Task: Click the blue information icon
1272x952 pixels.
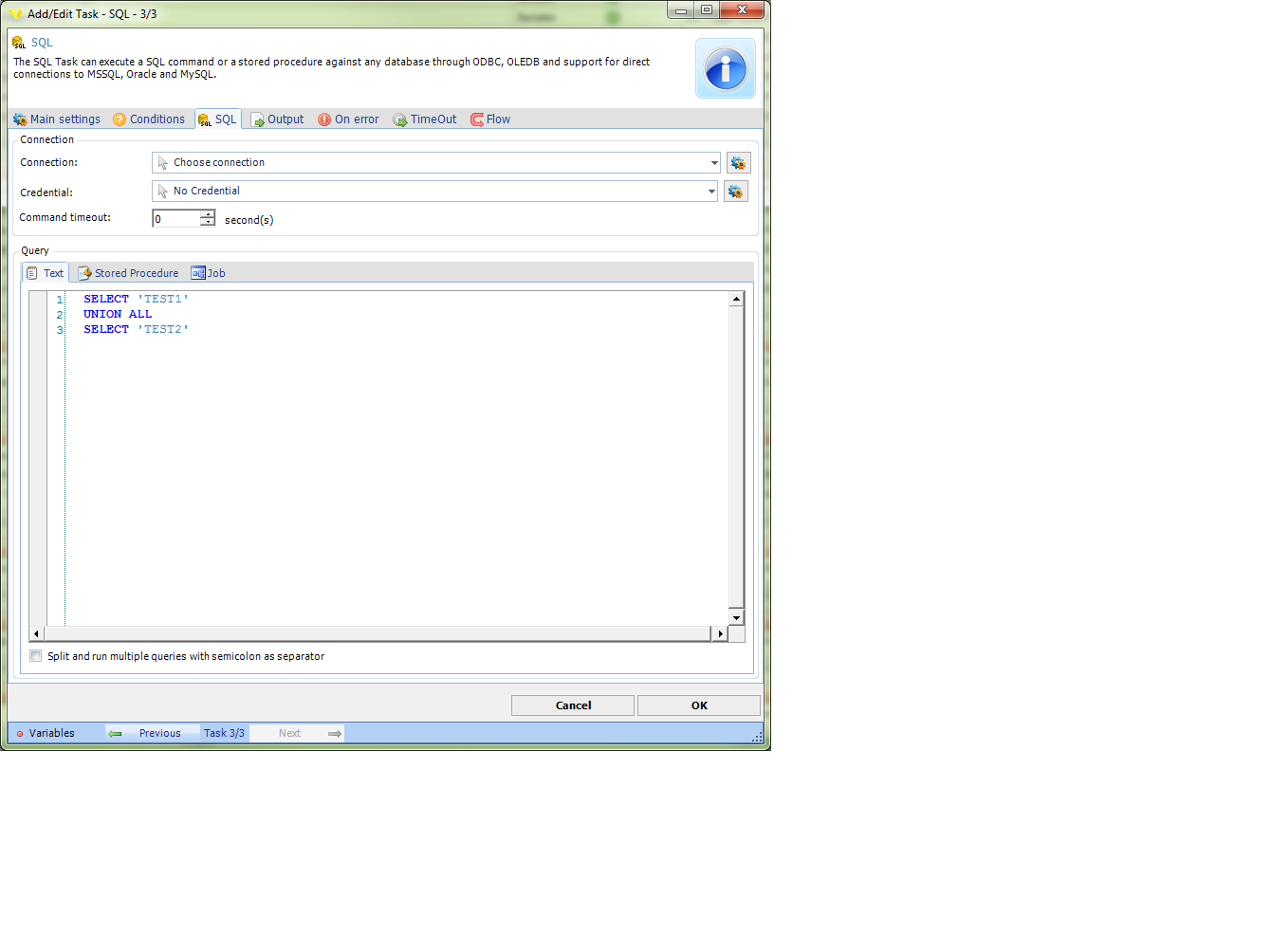Action: pyautogui.click(x=726, y=69)
